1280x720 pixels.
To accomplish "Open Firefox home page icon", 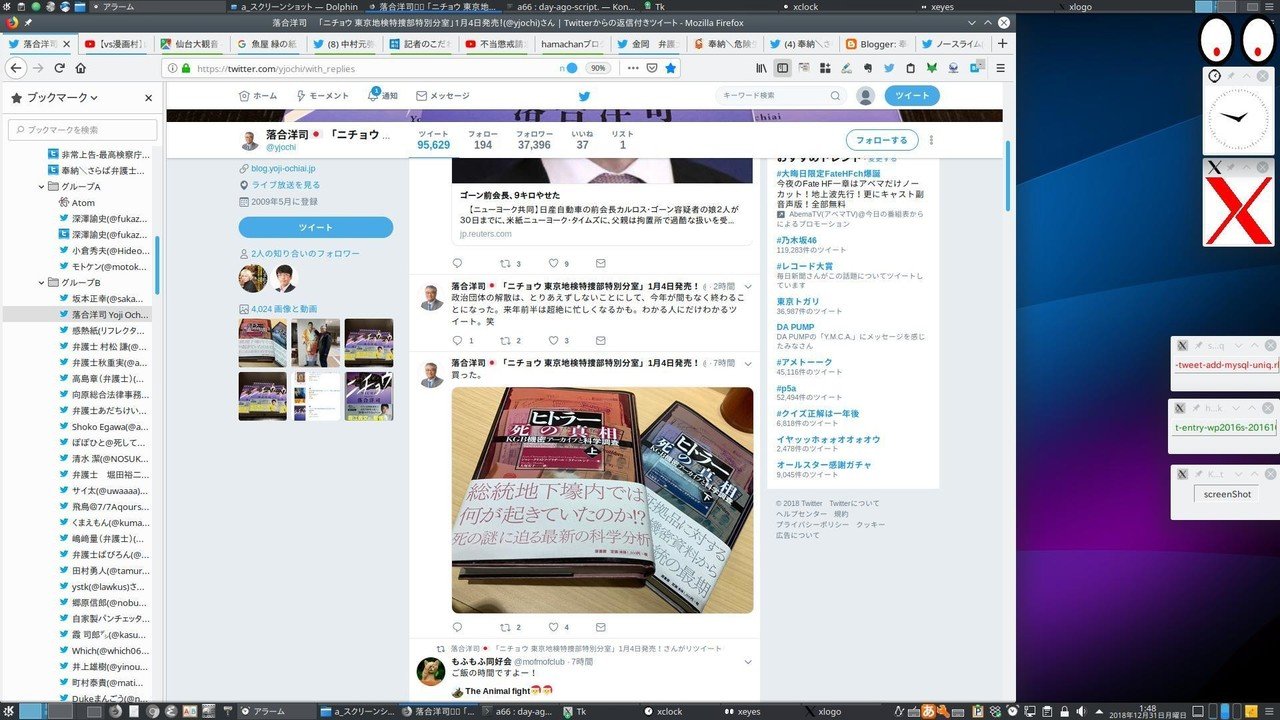I will click(81, 68).
